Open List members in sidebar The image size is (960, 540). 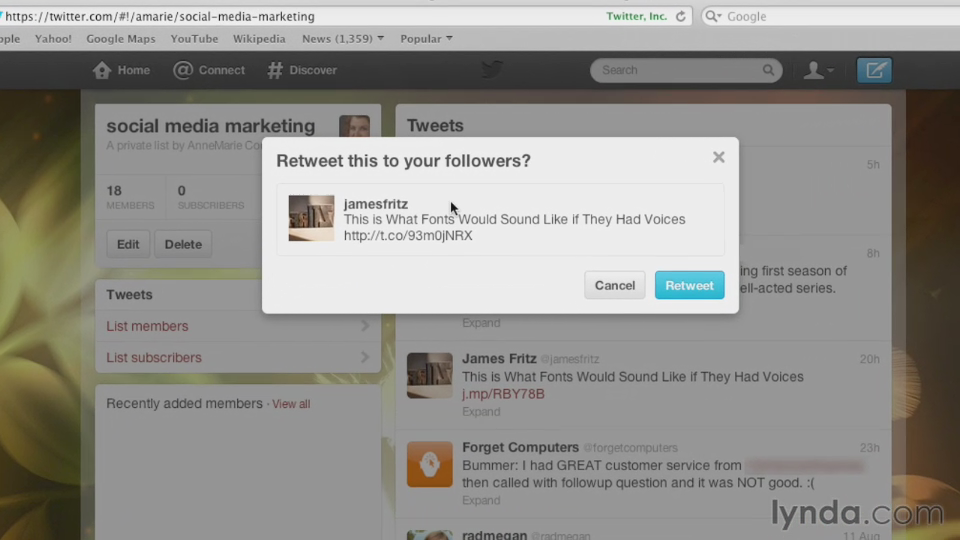(147, 326)
